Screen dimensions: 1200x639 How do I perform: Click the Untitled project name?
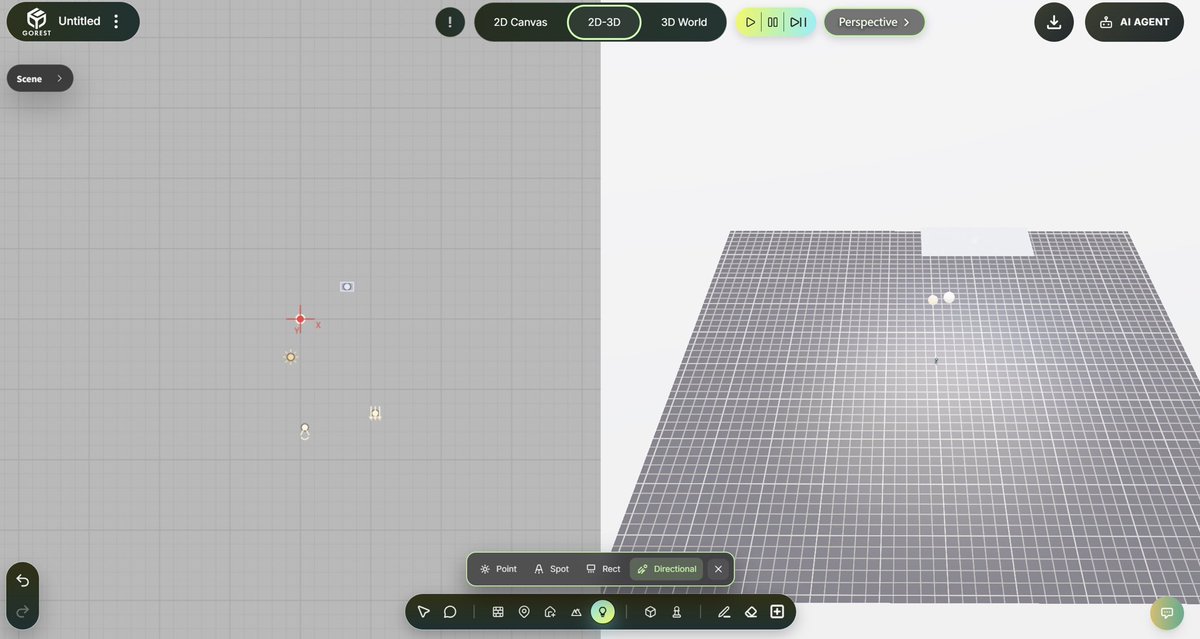pos(79,21)
